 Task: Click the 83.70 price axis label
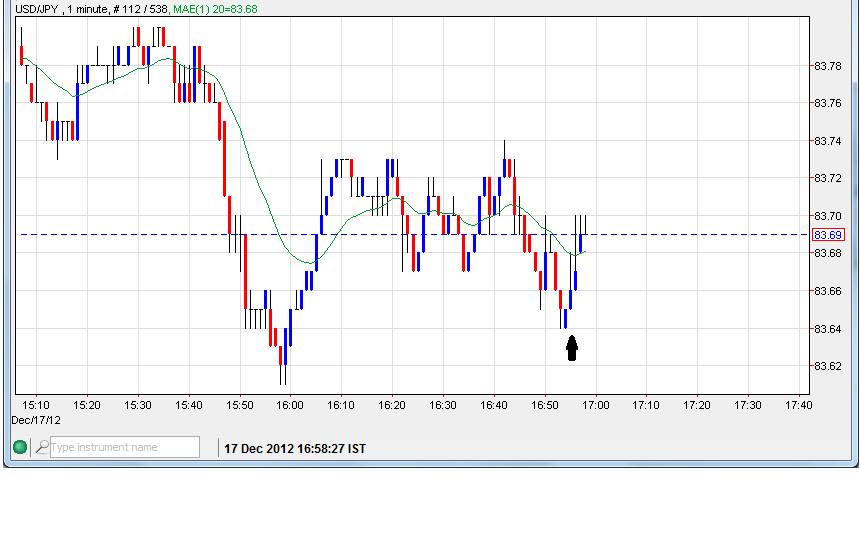click(828, 216)
